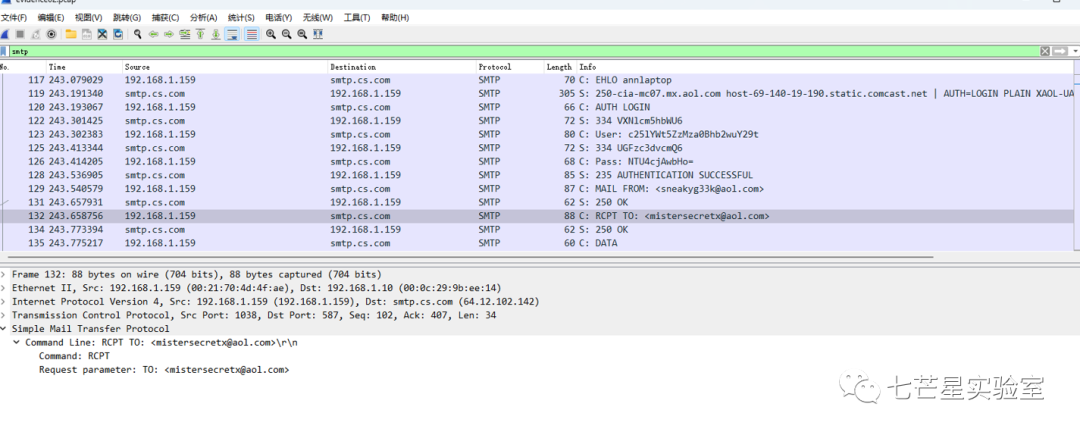
Task: Select packet 135 DATA row
Action: (x=537, y=243)
